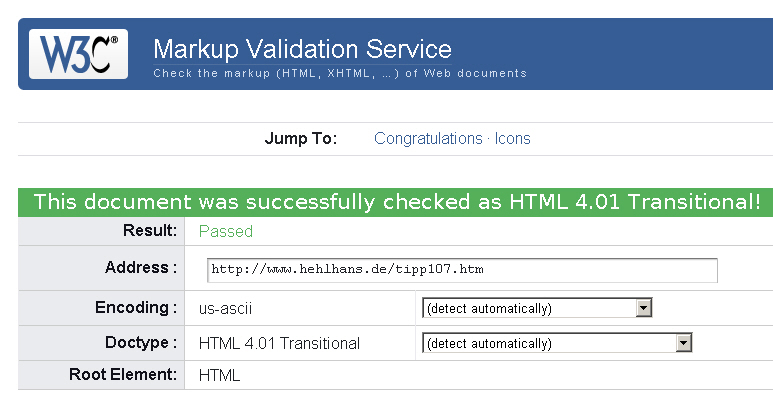Click the Check the markup subtitle text
This screenshot has width=773, height=396.
(340, 73)
